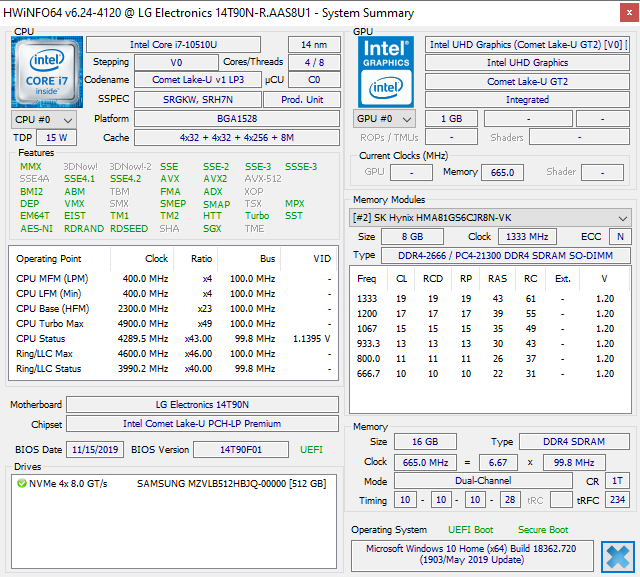Image resolution: width=640 pixels, height=577 pixels.
Task: Expand the SK Hynix memory module dropdown
Action: (490, 217)
